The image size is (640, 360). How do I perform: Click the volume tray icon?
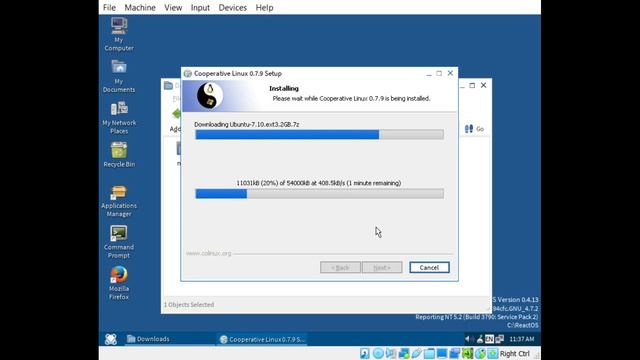click(x=468, y=339)
